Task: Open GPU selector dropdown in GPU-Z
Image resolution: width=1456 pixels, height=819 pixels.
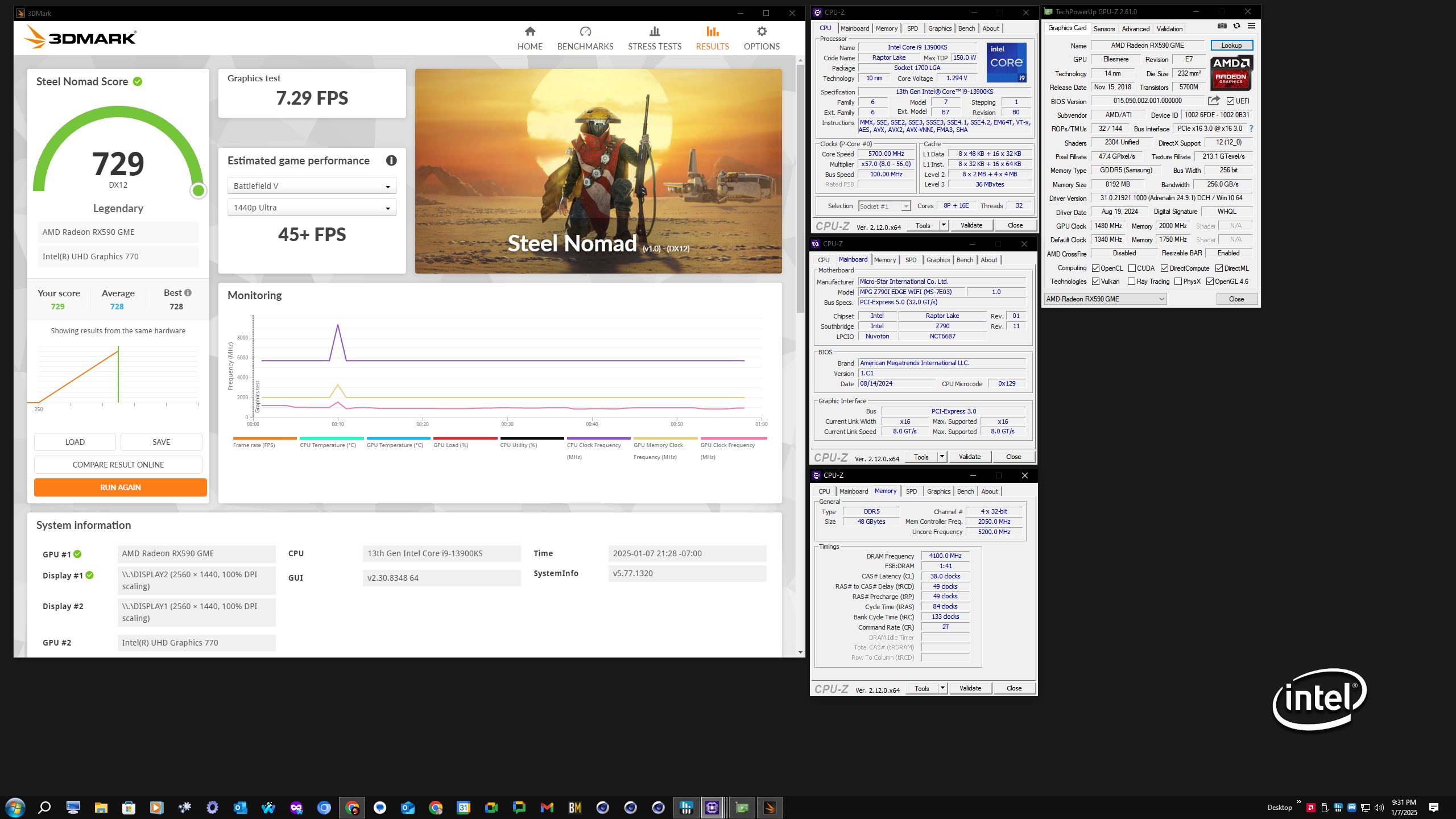Action: (1105, 299)
